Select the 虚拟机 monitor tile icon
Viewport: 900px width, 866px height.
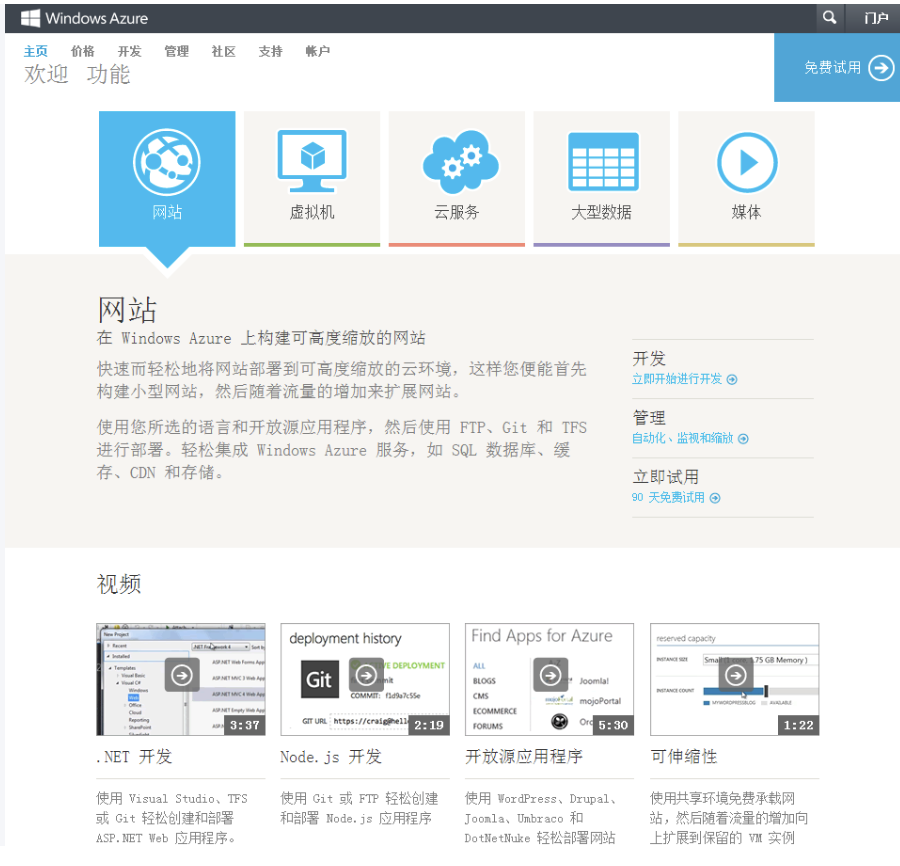[x=312, y=161]
